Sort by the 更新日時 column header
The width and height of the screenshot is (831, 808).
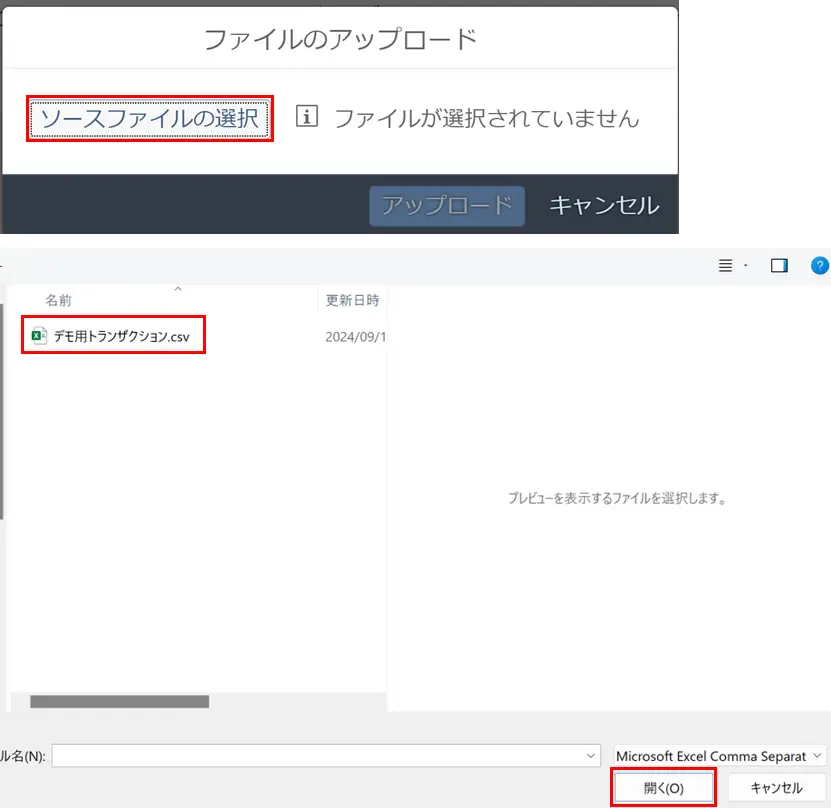(352, 300)
